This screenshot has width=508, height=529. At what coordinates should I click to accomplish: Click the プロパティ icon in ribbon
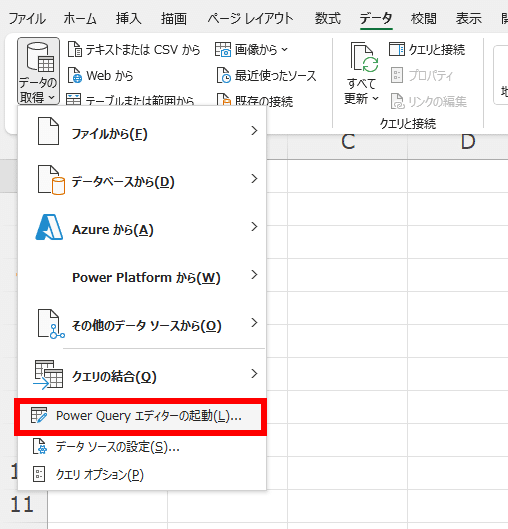click(x=397, y=75)
